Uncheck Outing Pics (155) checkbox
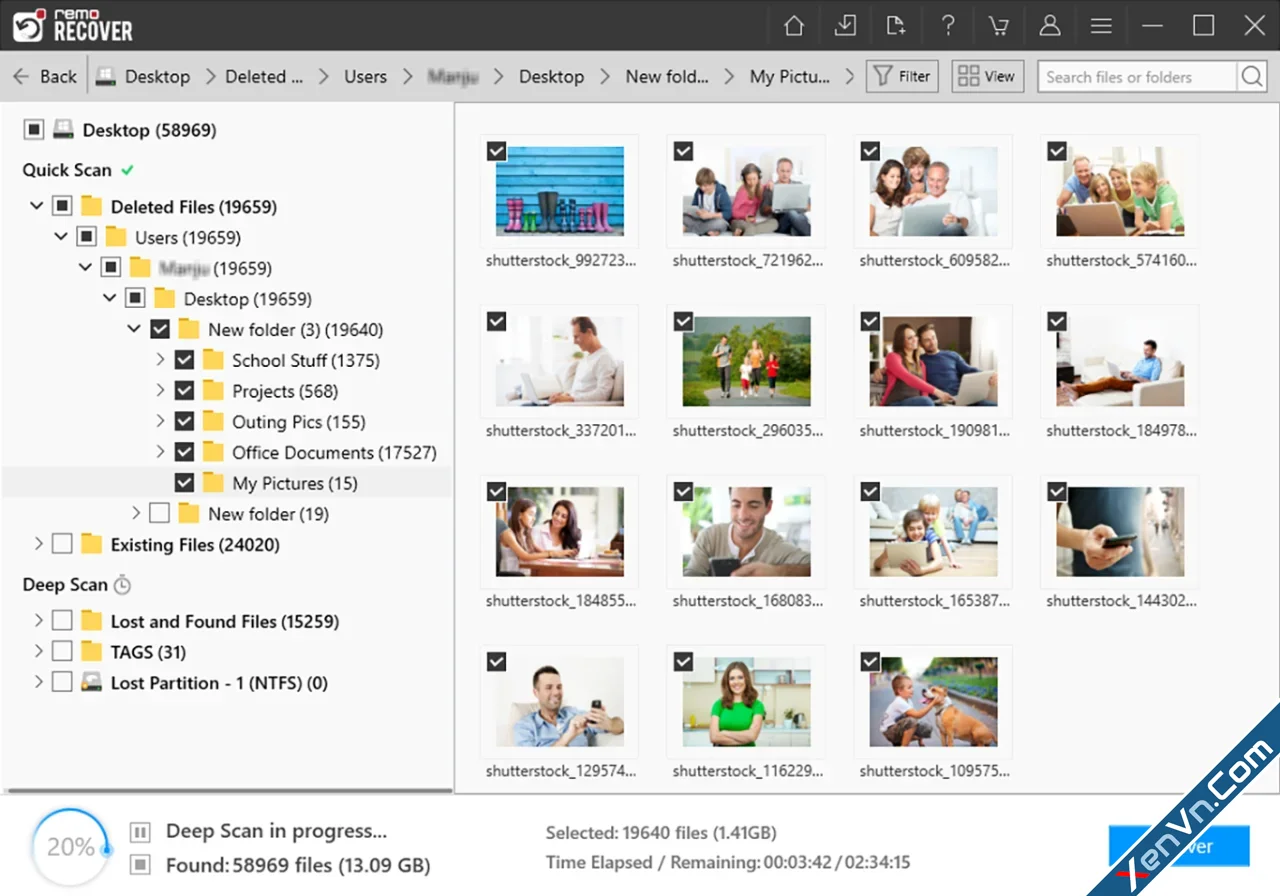The width and height of the screenshot is (1280, 896). tap(184, 422)
